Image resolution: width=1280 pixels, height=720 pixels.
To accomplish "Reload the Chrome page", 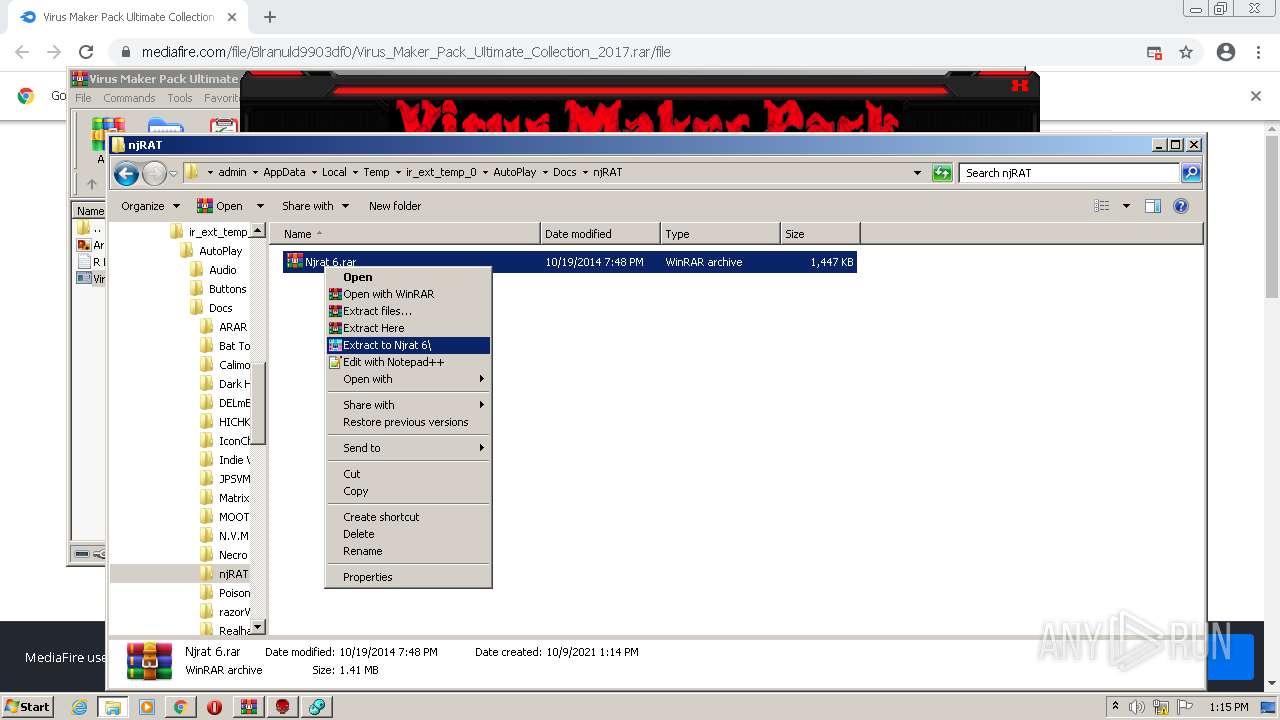I will pyautogui.click(x=86, y=52).
